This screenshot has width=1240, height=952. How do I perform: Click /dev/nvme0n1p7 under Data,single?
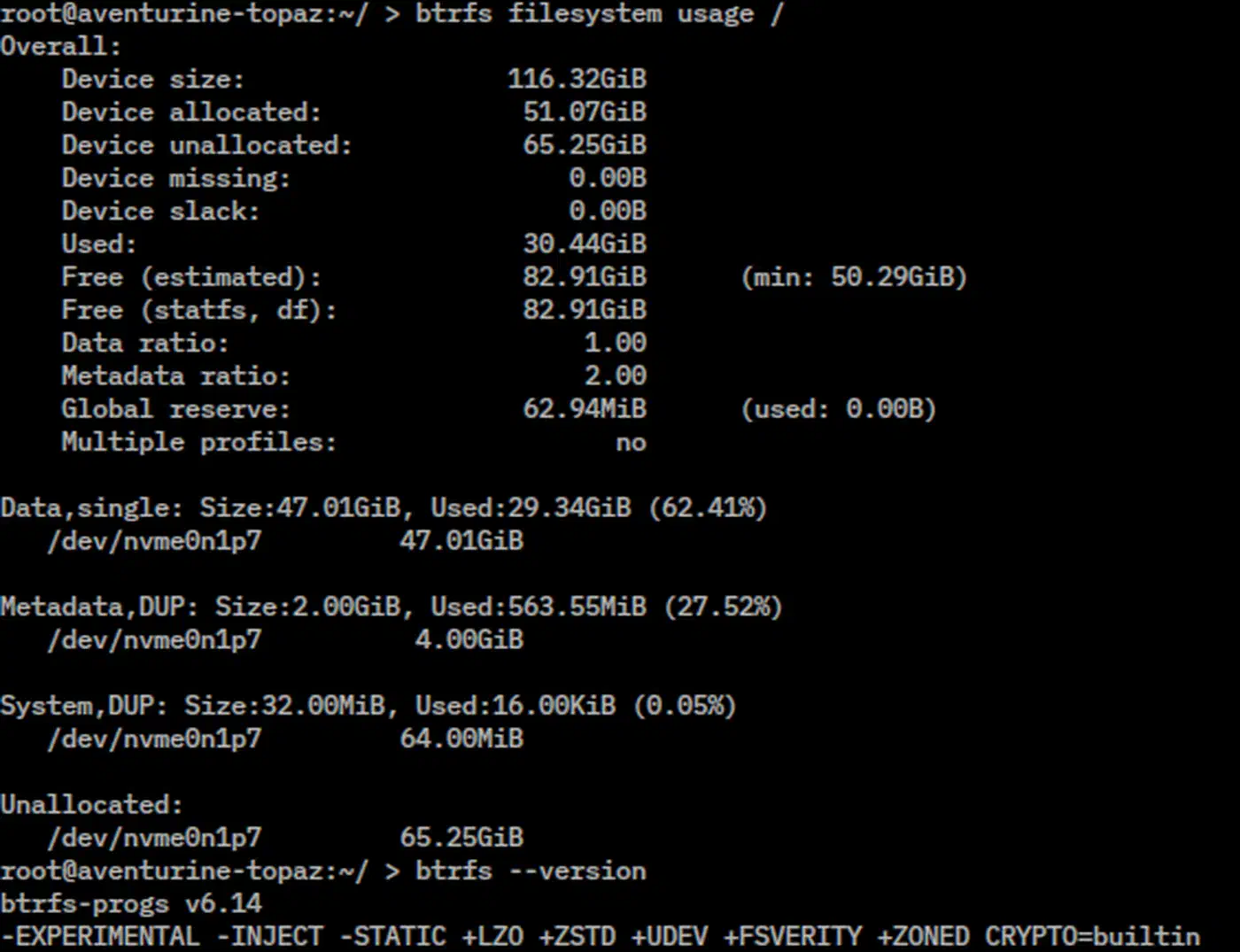[x=155, y=541]
